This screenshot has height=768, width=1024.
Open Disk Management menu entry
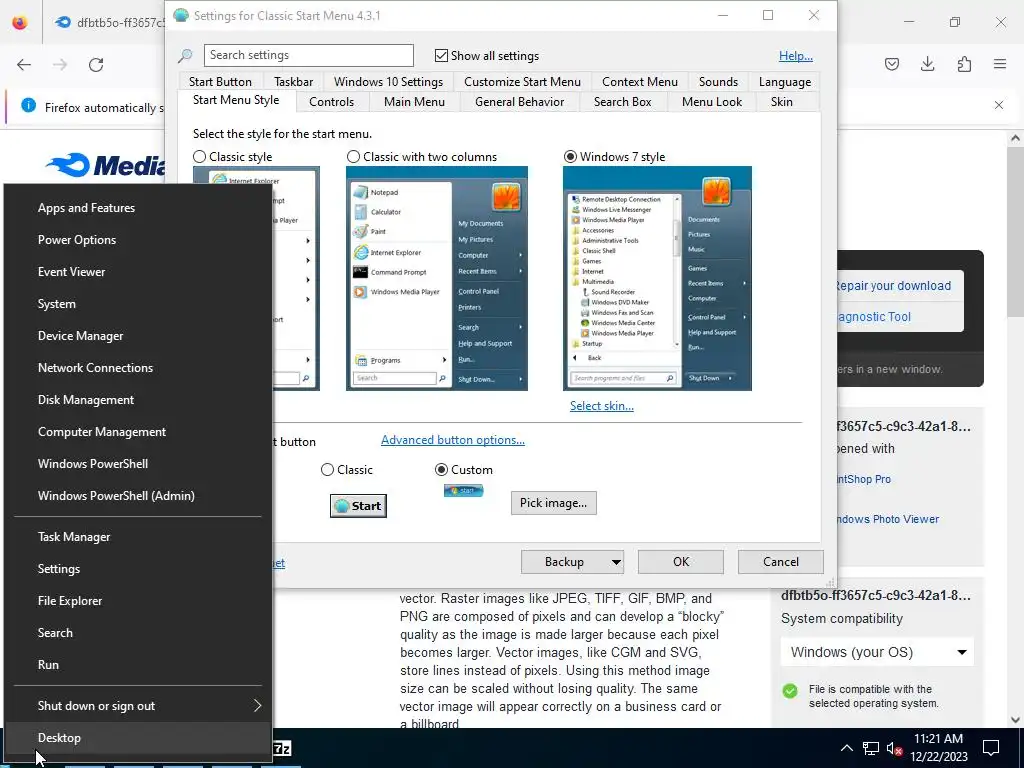138,400
